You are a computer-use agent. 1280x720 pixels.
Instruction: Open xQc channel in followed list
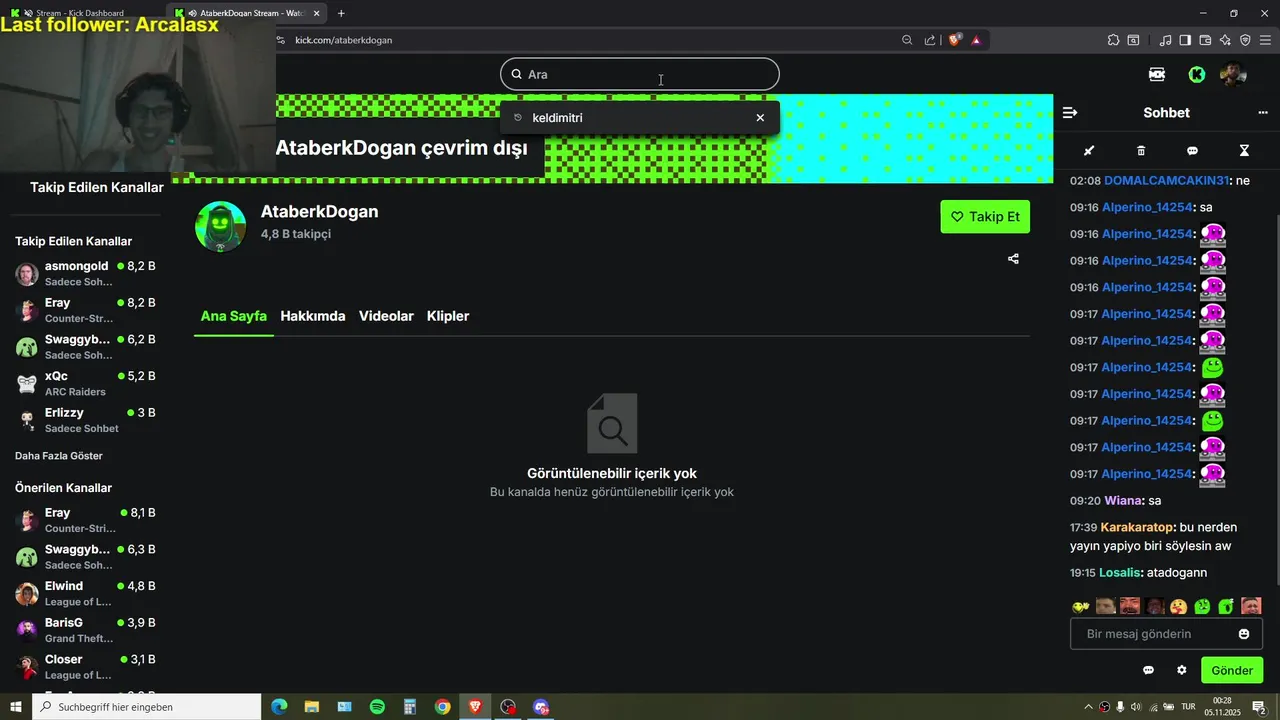[x=86, y=384]
